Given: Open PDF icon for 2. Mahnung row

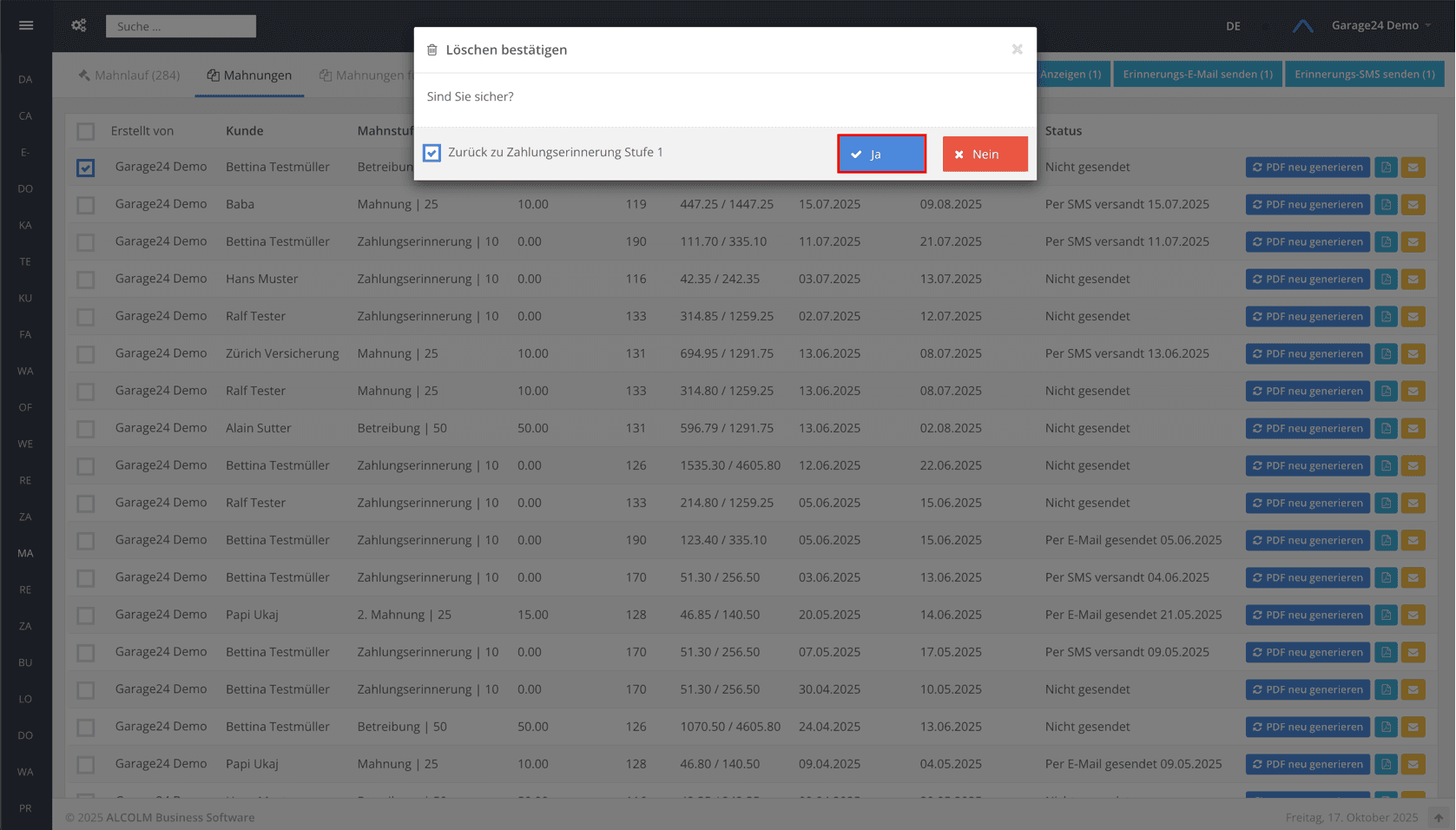Looking at the screenshot, I should 1386,616.
